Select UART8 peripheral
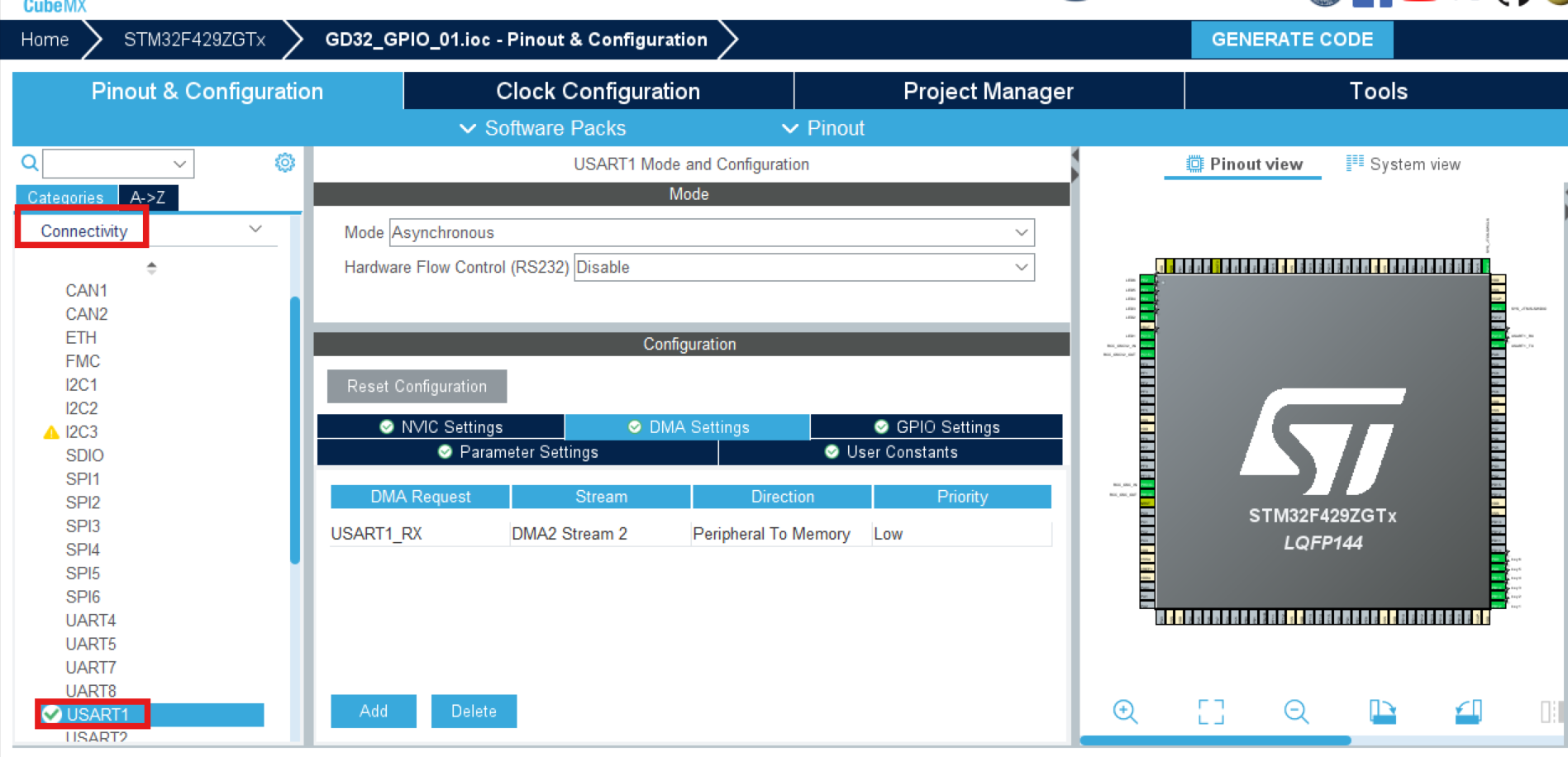Viewport: 1568px width, 757px height. [x=91, y=691]
